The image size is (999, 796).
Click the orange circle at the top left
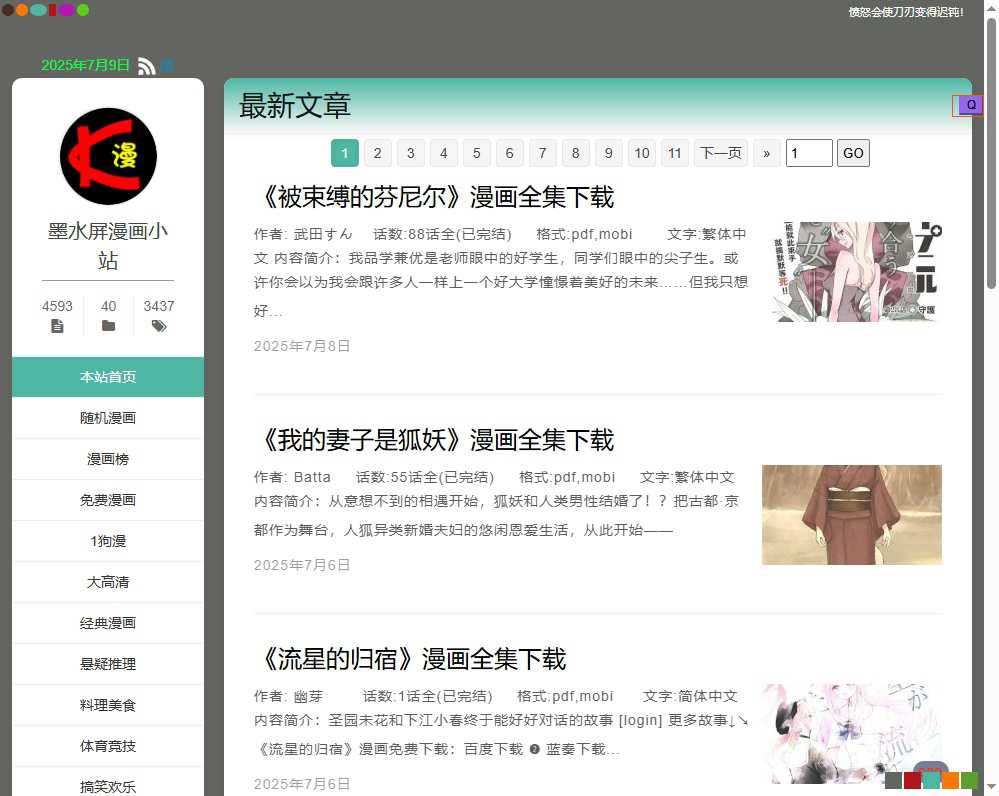tap(23, 9)
